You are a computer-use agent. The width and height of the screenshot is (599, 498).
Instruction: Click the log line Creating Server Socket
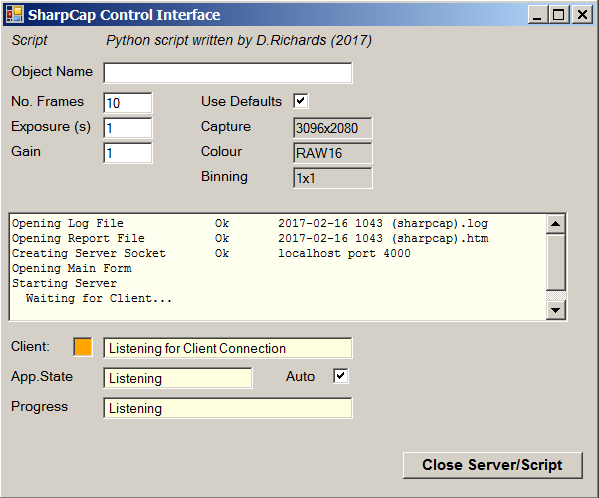89,253
